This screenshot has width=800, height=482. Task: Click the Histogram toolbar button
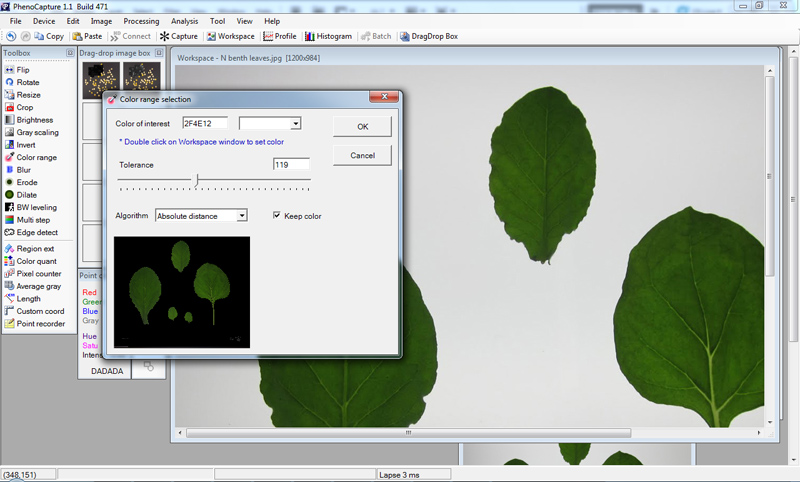[328, 36]
